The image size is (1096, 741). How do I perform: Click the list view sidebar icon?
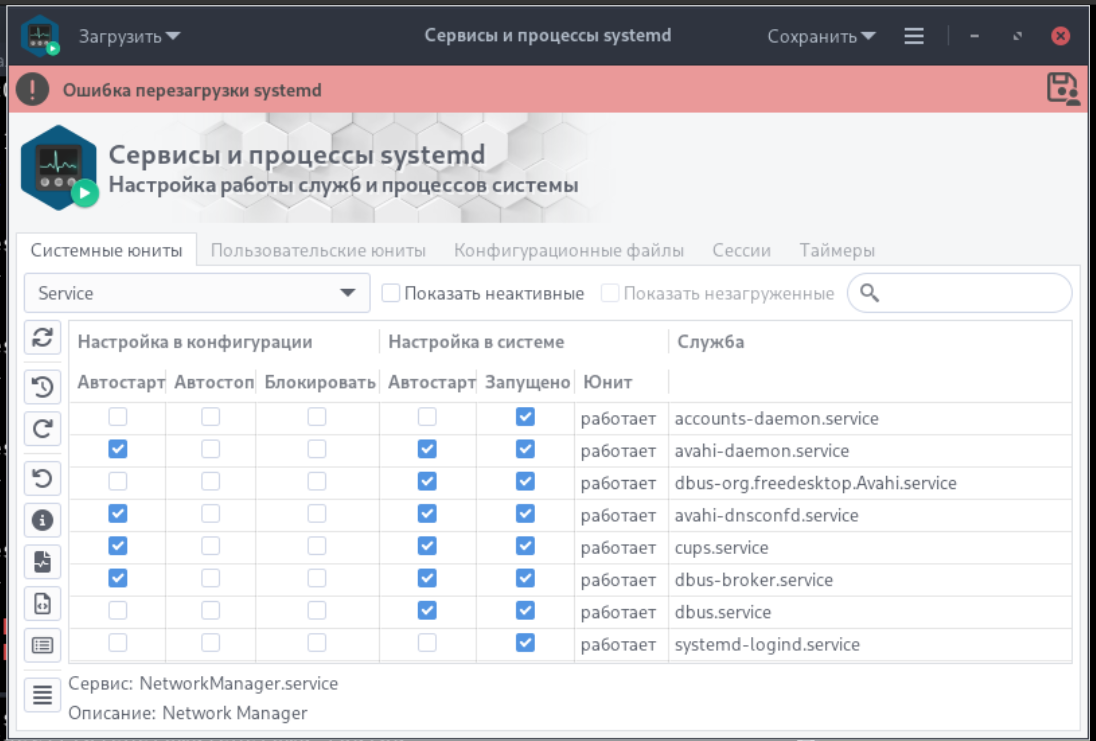[42, 645]
